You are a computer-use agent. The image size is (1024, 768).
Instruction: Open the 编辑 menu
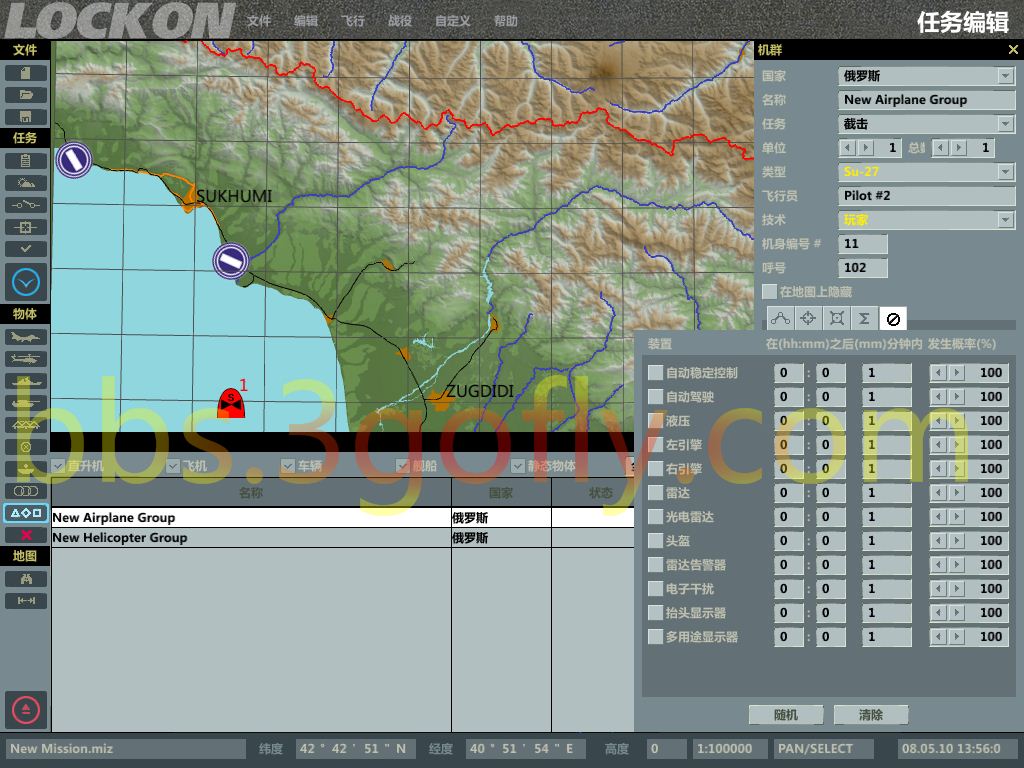point(306,21)
